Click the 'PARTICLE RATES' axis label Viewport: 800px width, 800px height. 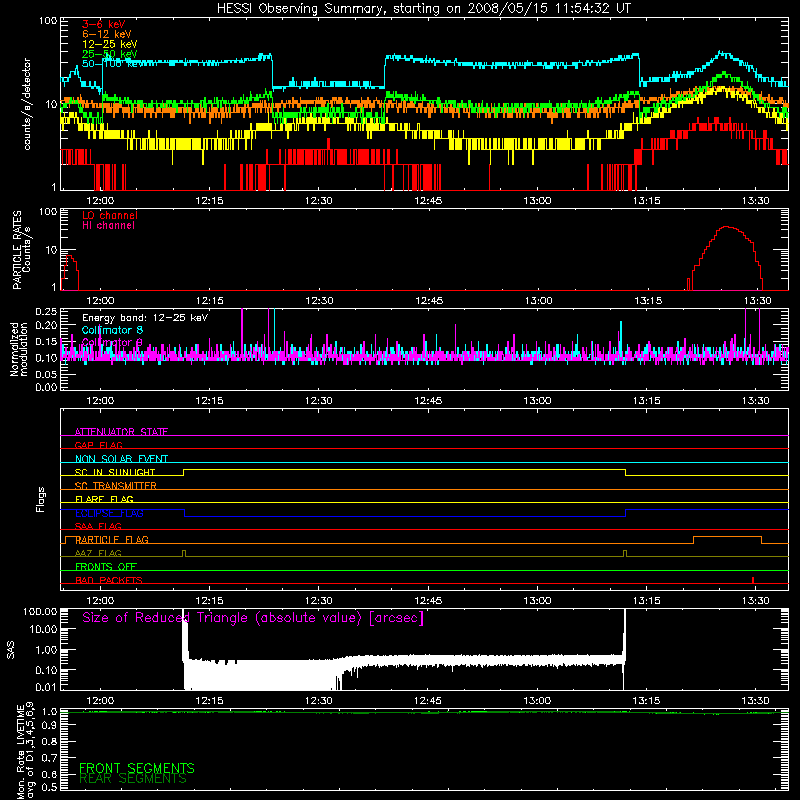pyautogui.click(x=17, y=250)
